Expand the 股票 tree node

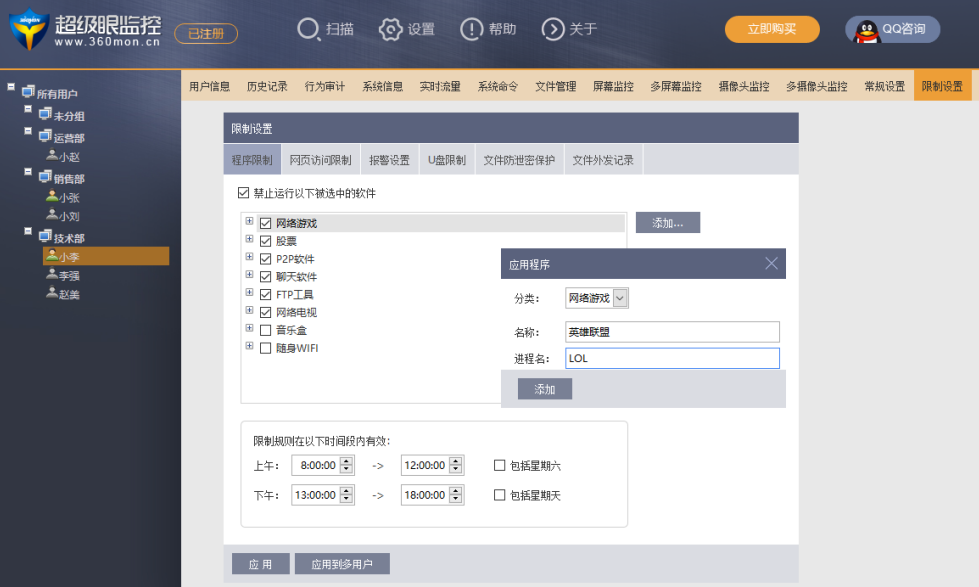(x=249, y=240)
